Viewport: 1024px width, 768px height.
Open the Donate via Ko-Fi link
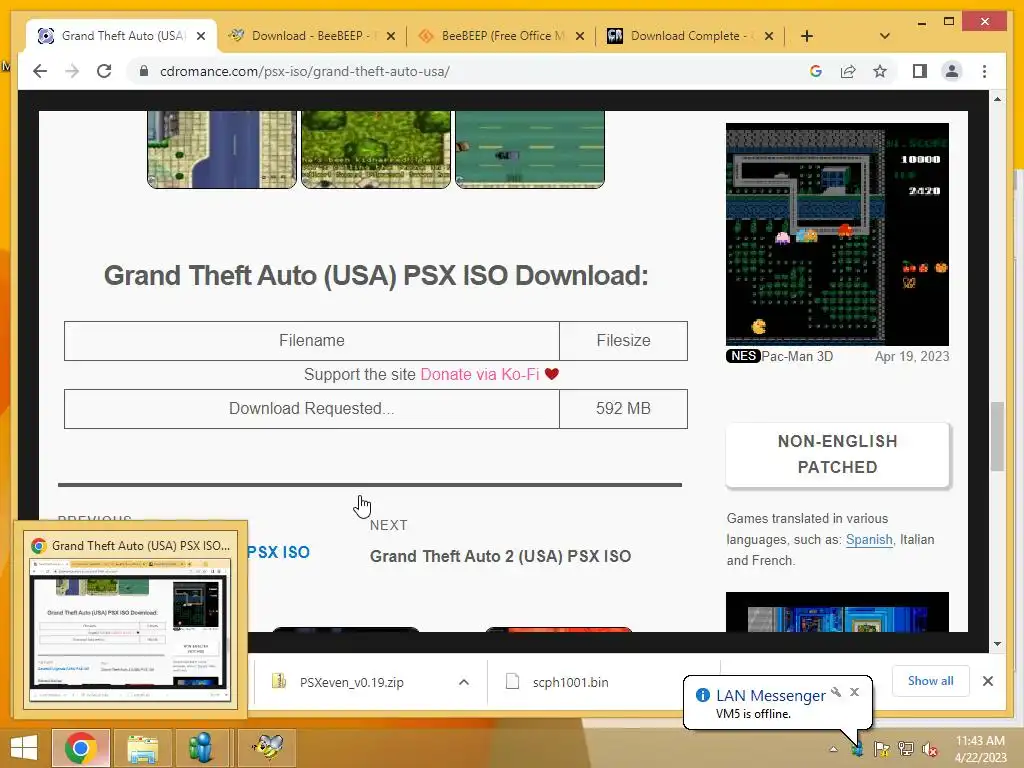479,374
